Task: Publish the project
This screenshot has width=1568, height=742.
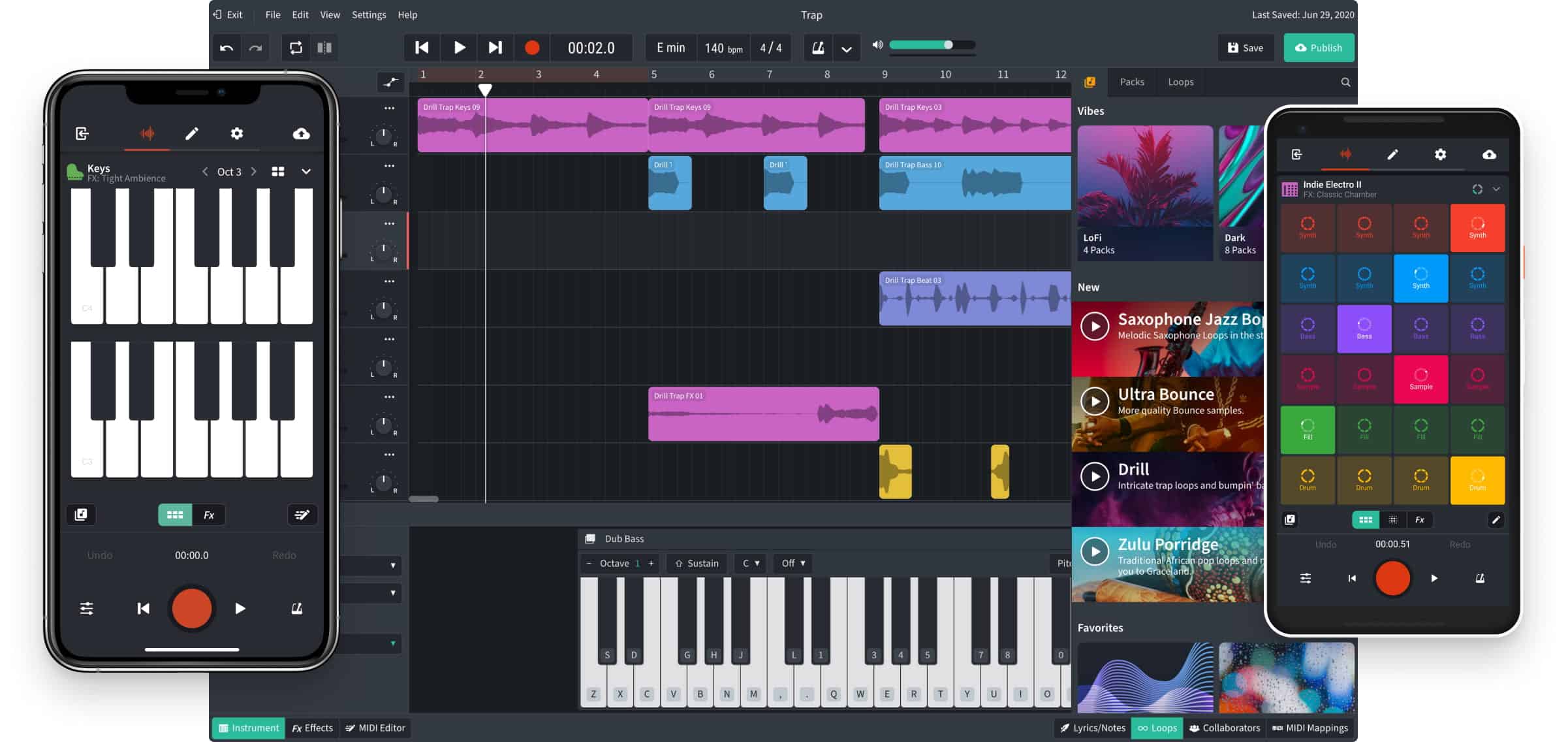Action: [x=1319, y=47]
